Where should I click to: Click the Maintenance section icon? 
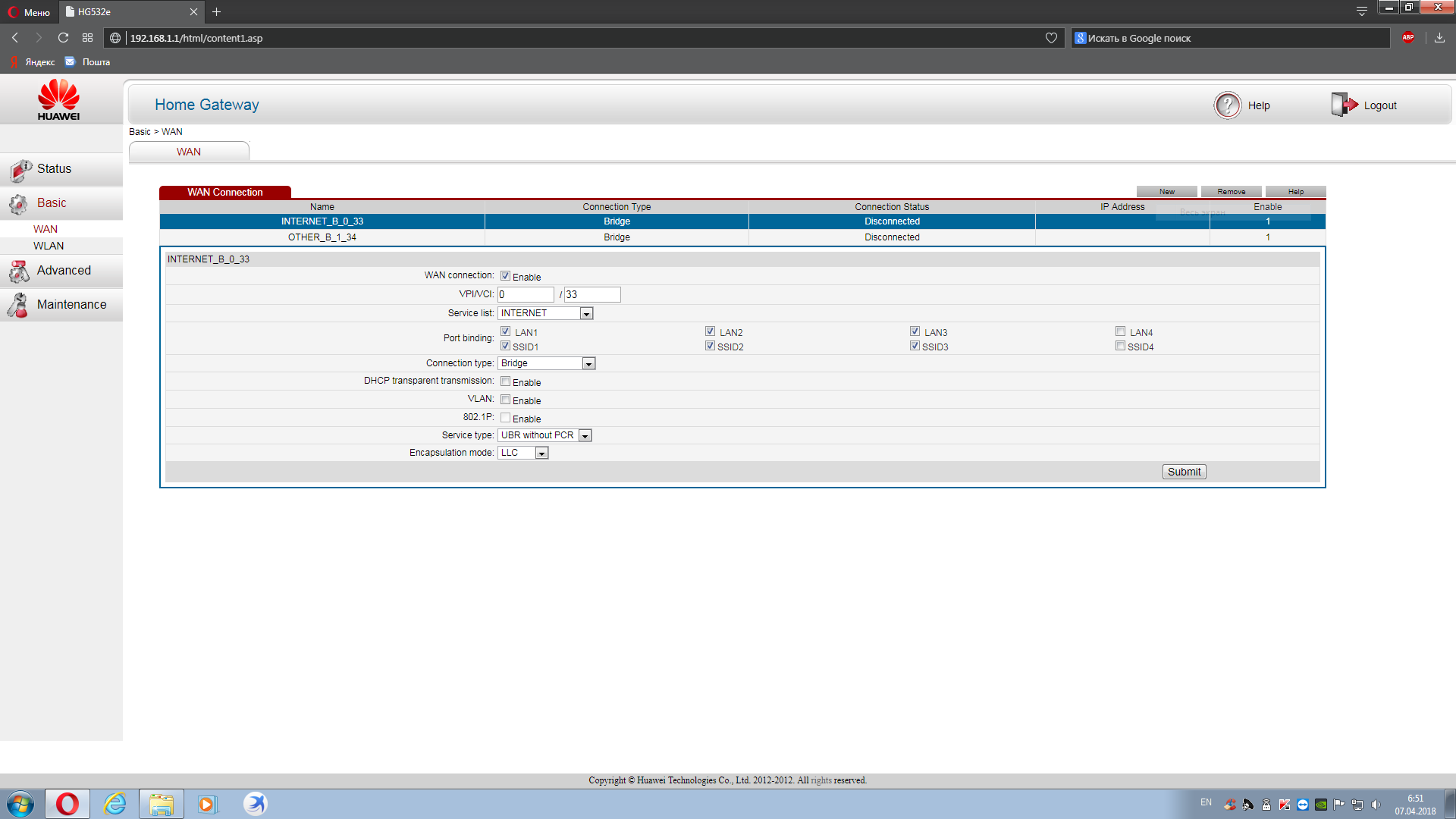point(18,305)
